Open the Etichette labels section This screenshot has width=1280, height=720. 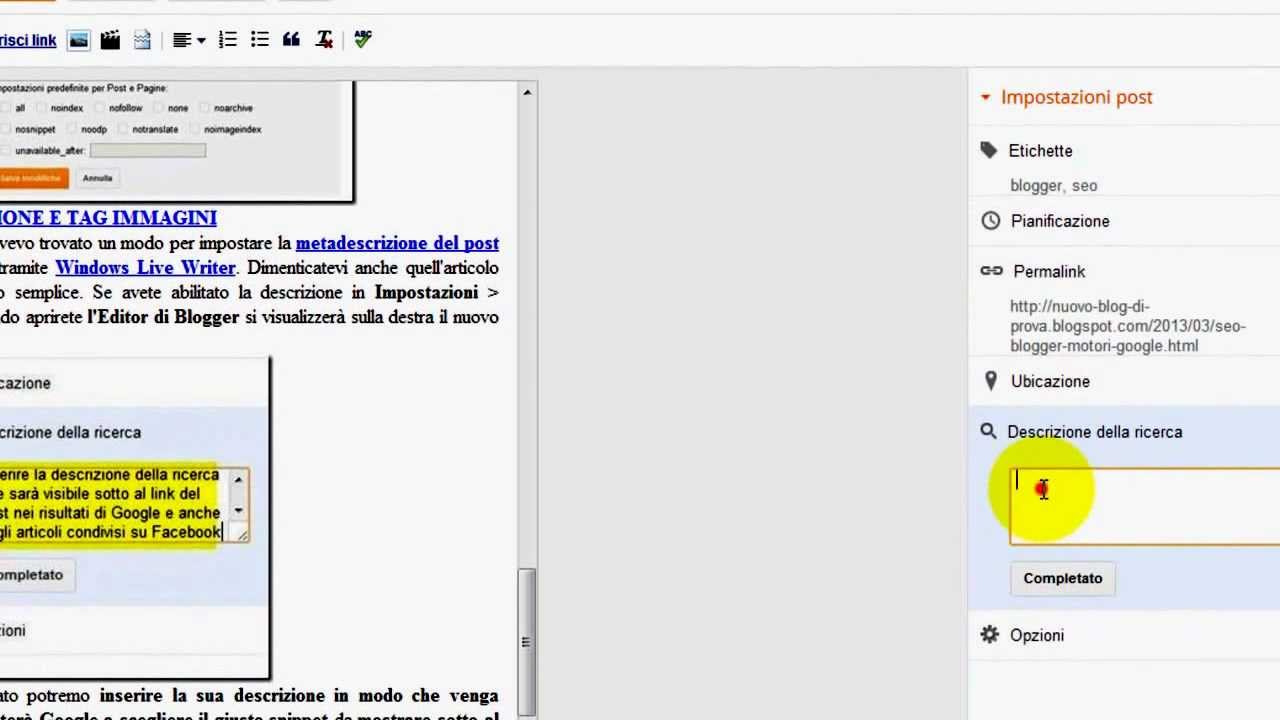click(1040, 151)
